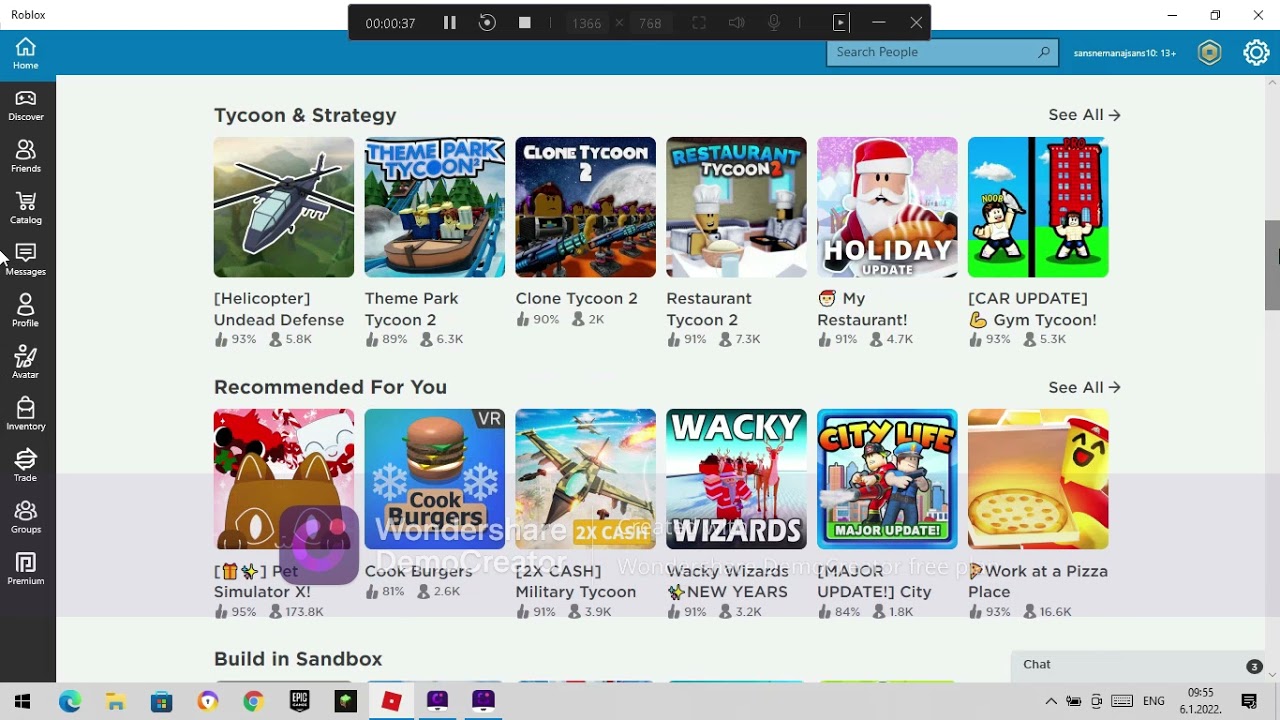The image size is (1280, 720).
Task: Switch to the Roblox taskbar icon
Action: [x=392, y=701]
